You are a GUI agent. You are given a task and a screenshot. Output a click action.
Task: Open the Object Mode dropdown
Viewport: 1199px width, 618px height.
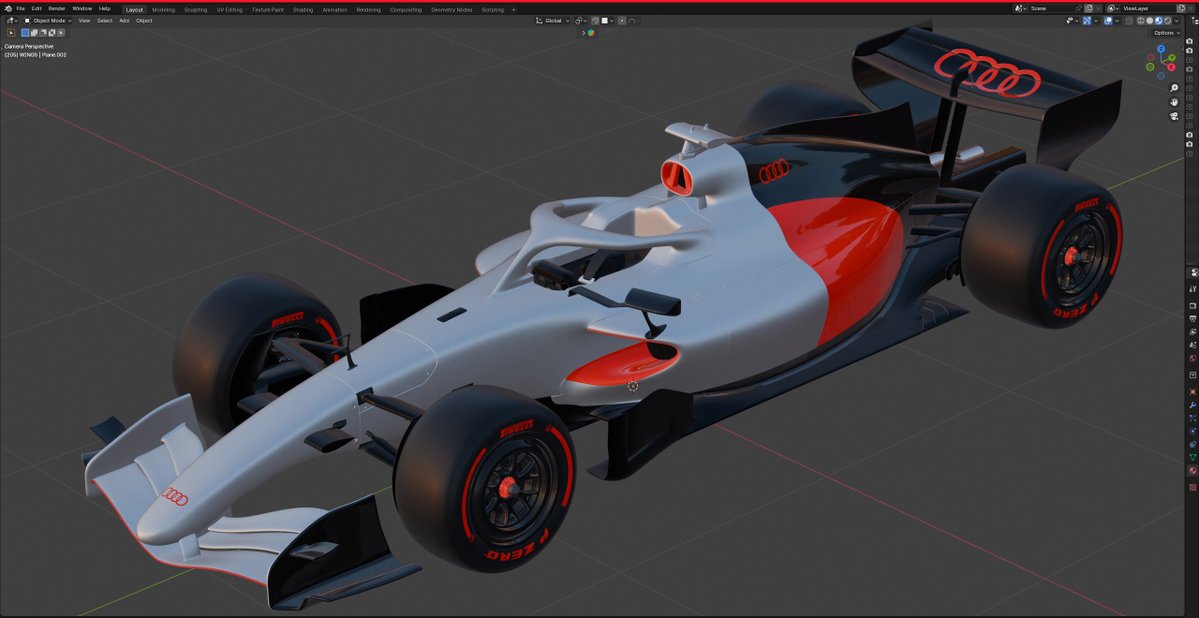click(x=47, y=21)
